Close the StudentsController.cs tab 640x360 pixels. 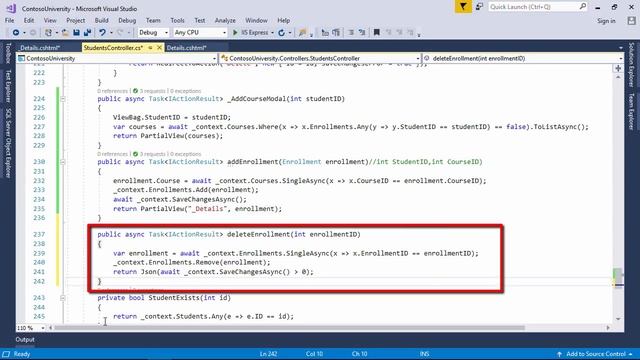[160, 48]
